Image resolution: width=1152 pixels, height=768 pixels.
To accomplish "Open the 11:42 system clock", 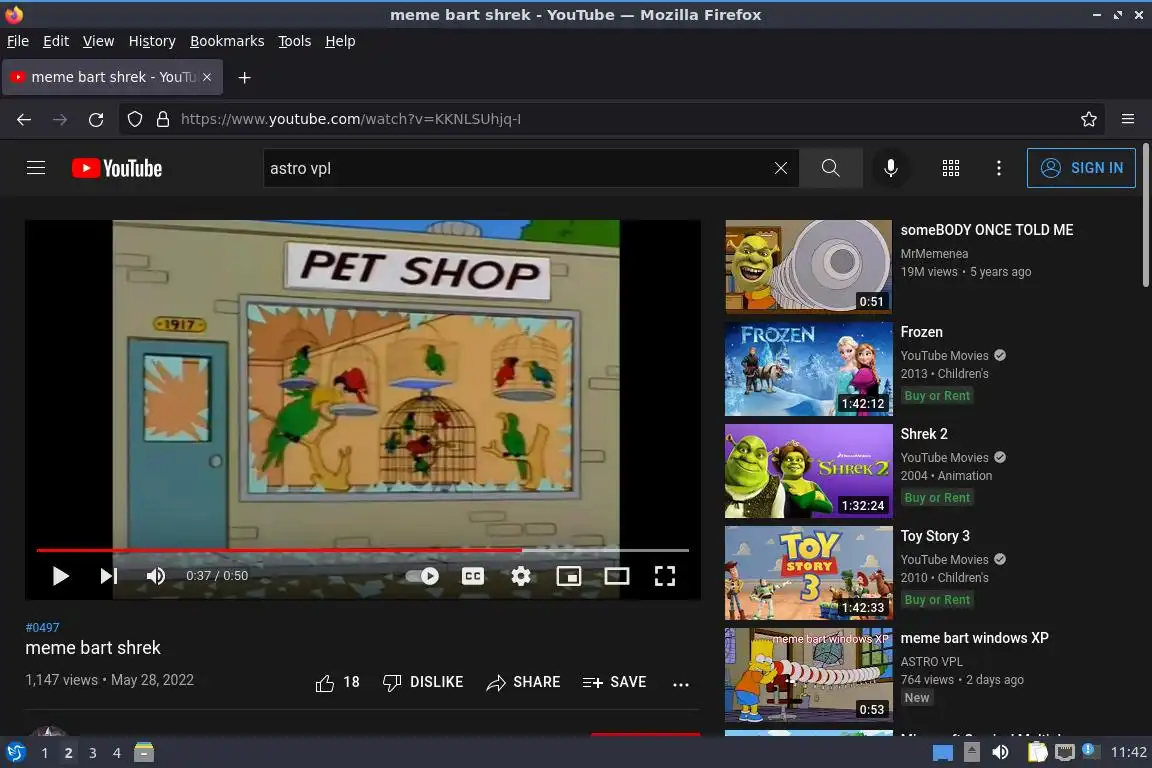I will click(1128, 753).
